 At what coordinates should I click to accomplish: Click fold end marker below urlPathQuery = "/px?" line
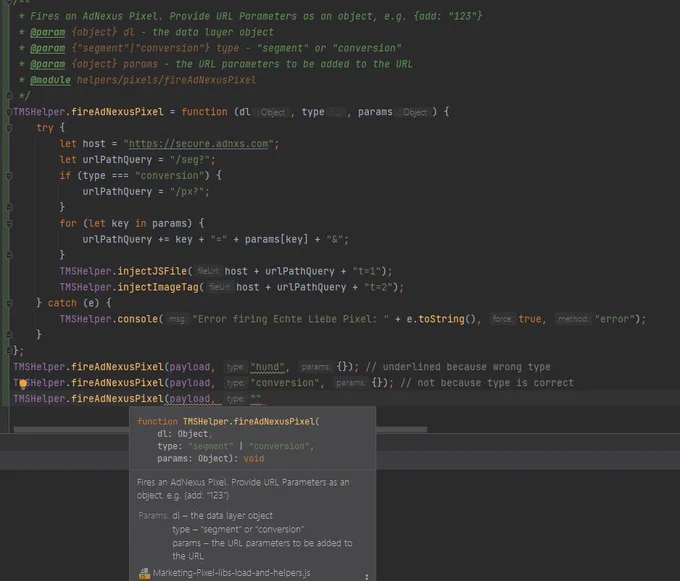click(x=9, y=207)
